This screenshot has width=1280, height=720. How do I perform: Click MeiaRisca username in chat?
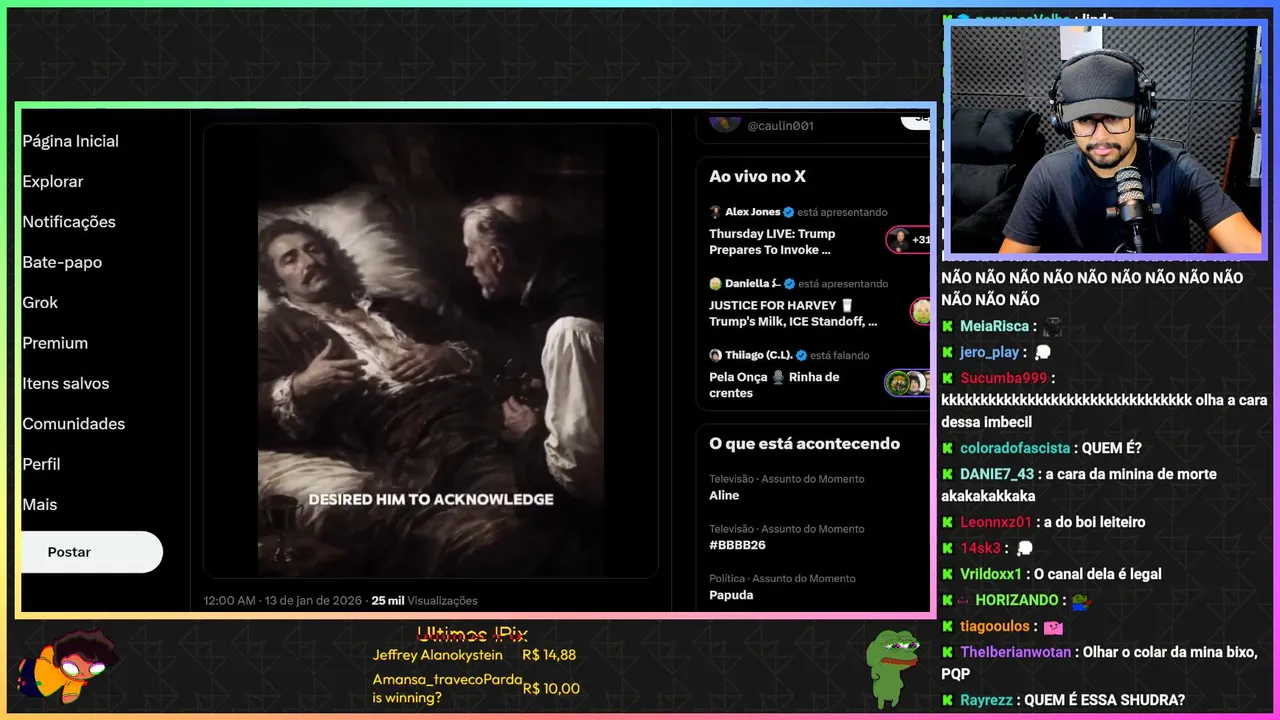(x=994, y=326)
